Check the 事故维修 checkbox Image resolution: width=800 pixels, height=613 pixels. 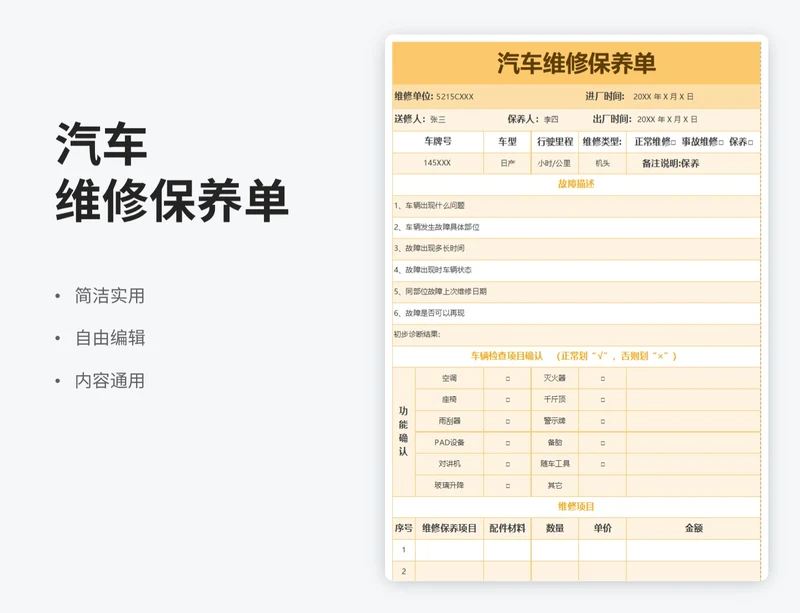(721, 142)
